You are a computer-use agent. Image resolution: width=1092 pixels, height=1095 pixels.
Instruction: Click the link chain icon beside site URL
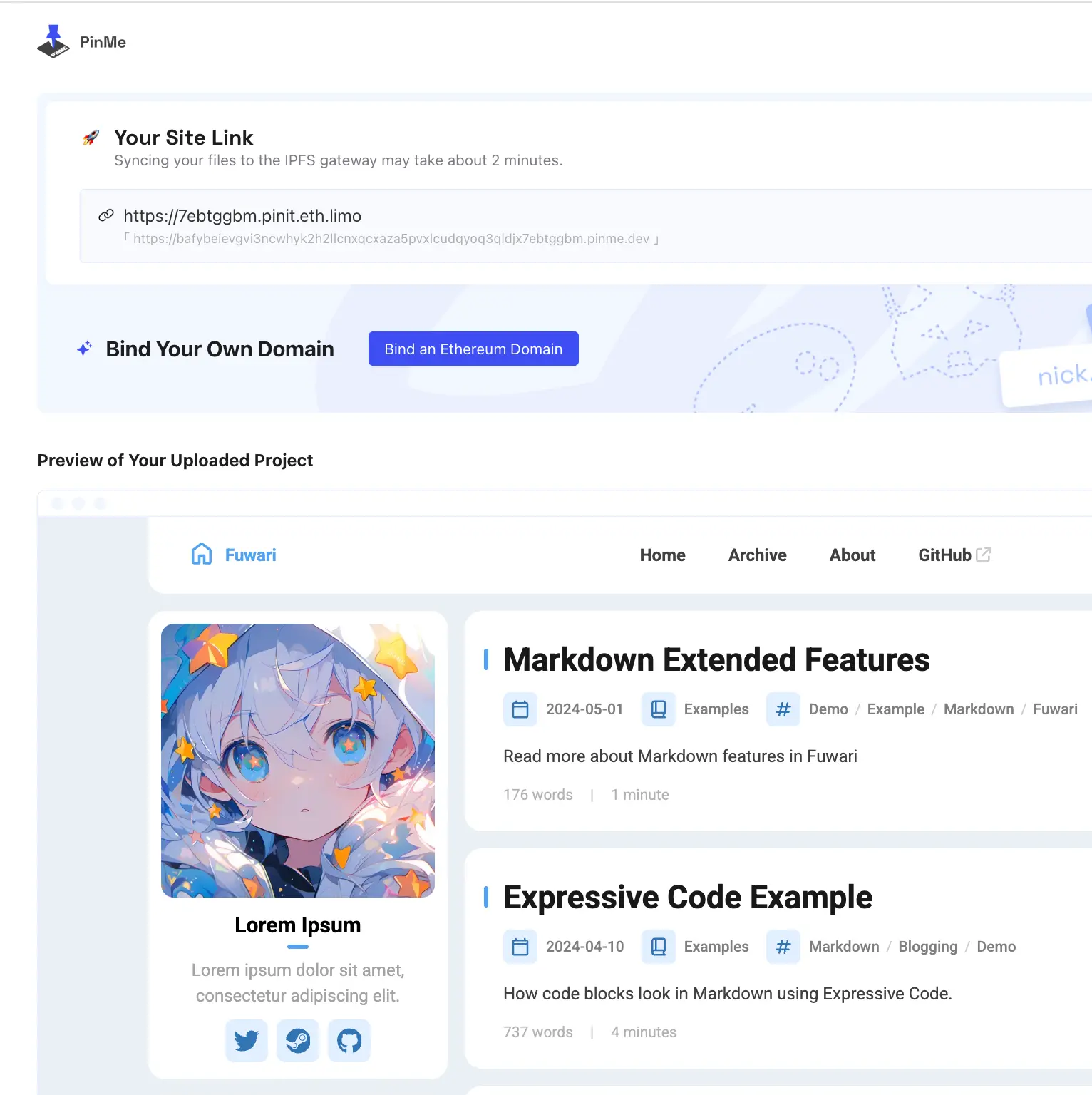(106, 215)
